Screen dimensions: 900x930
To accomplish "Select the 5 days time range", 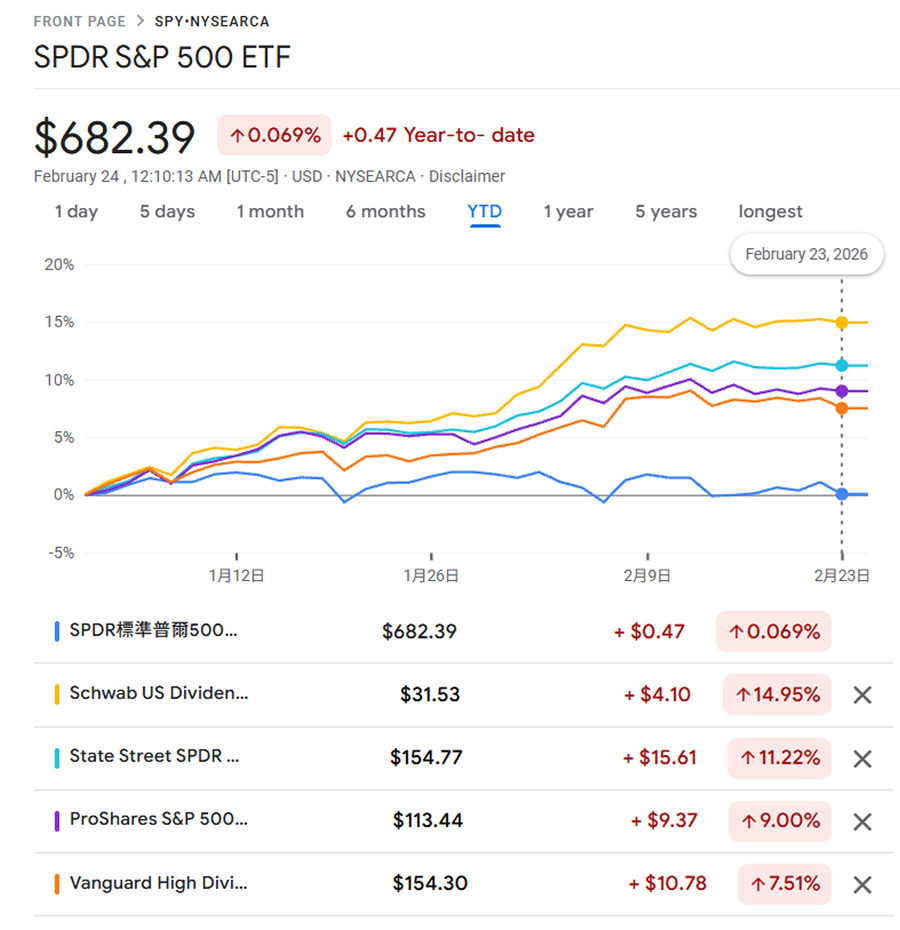I will (x=167, y=212).
